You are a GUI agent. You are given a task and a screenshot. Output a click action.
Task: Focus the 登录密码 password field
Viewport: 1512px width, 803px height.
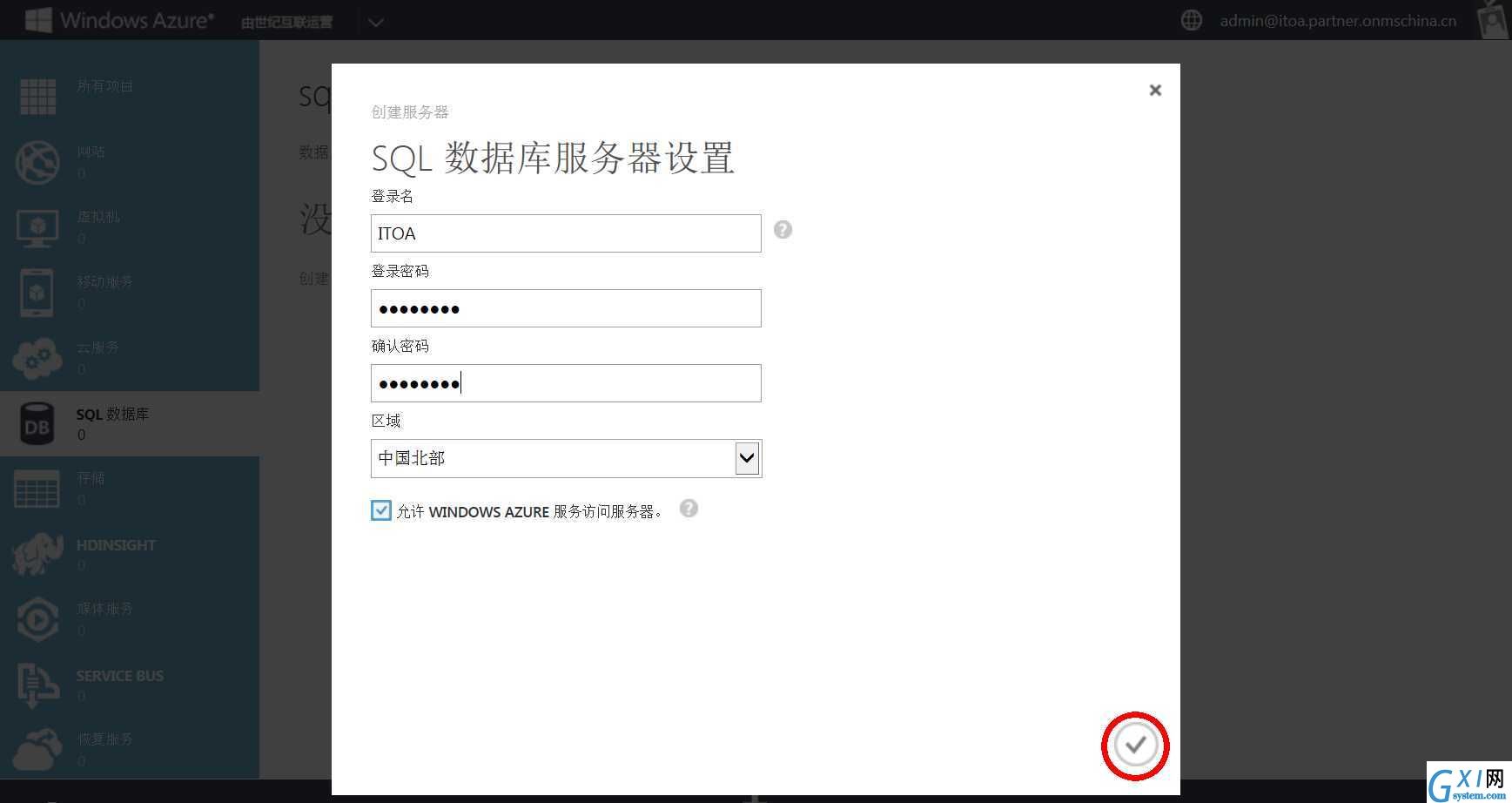point(566,308)
